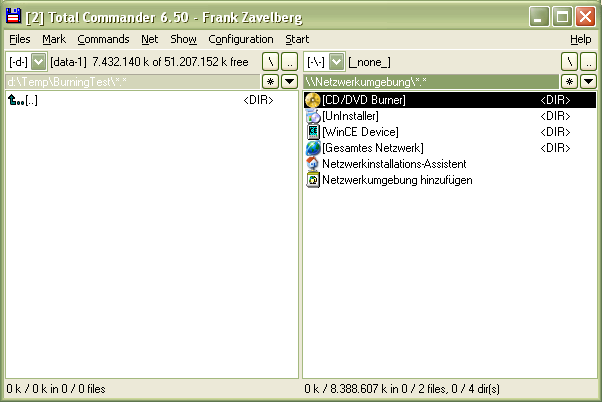Click the parent directory up-arrow icon

pyautogui.click(x=16, y=100)
